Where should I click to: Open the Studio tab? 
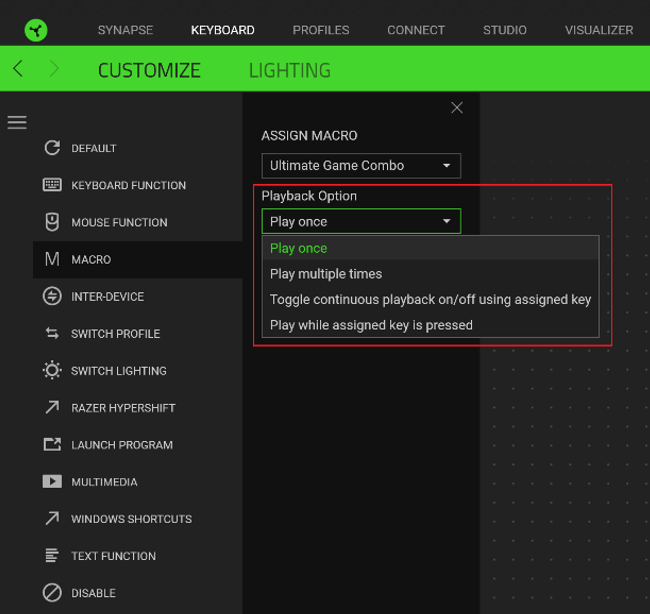pos(504,30)
